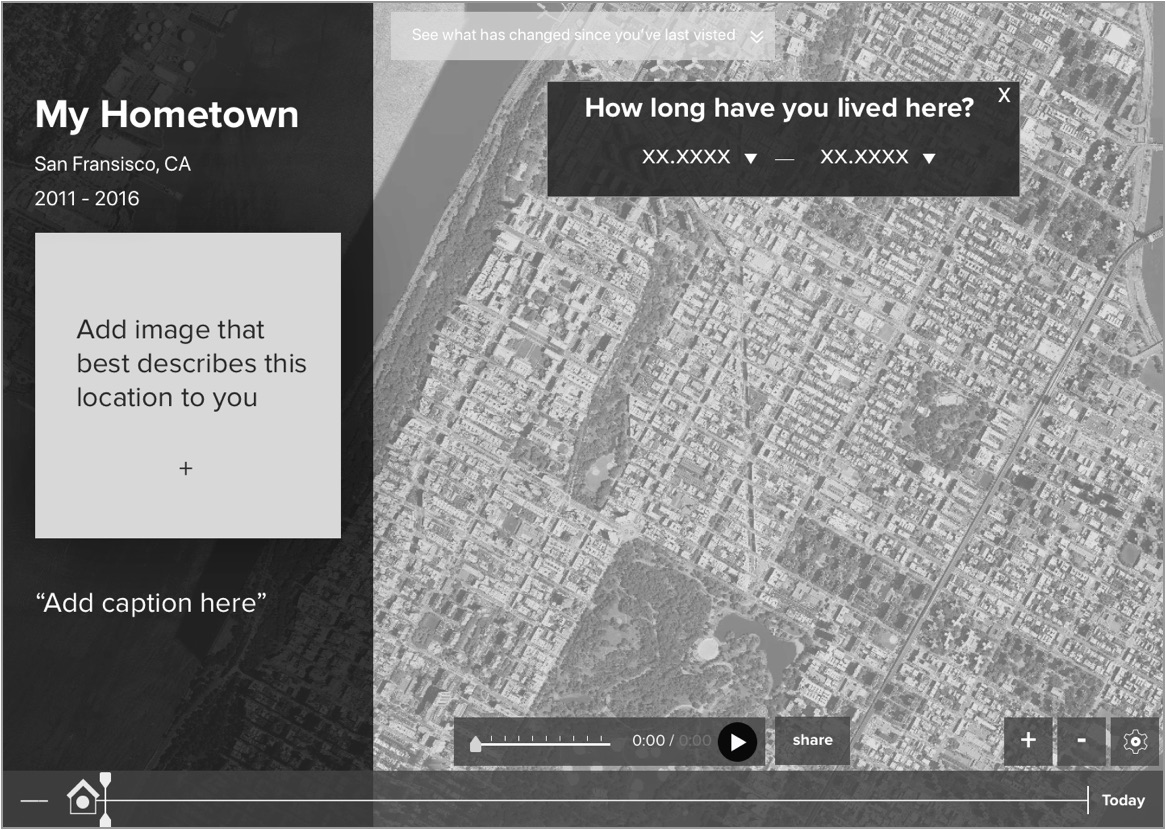
Task: Add an image with the plus placeholder
Action: (185, 467)
